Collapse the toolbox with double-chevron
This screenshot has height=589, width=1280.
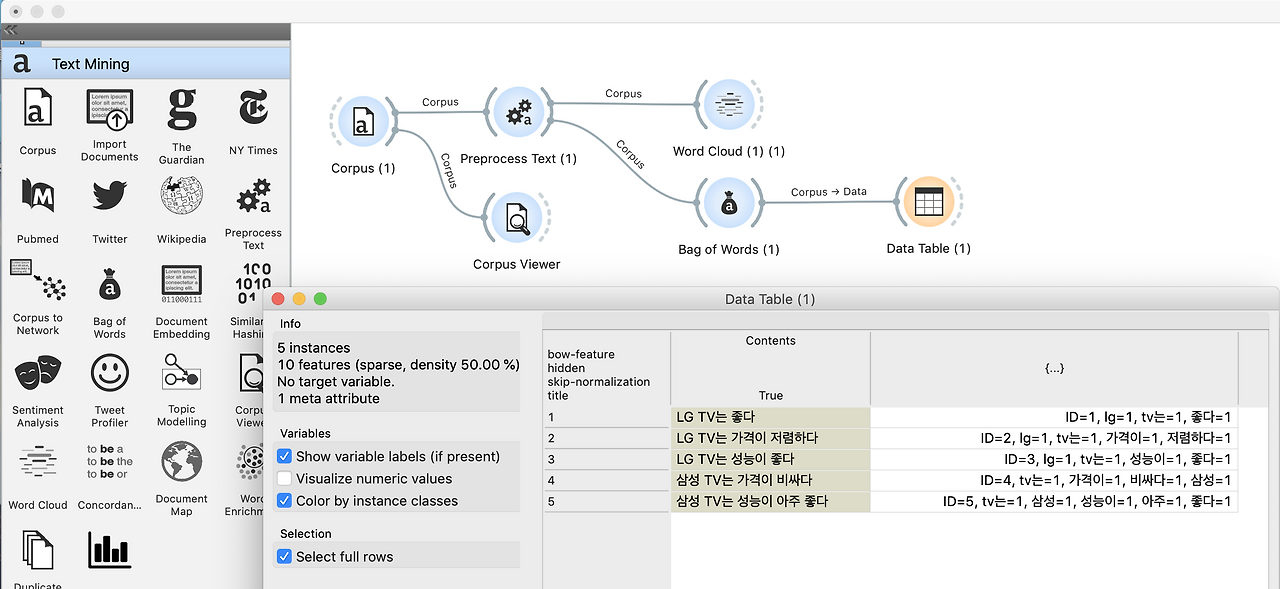tap(11, 30)
